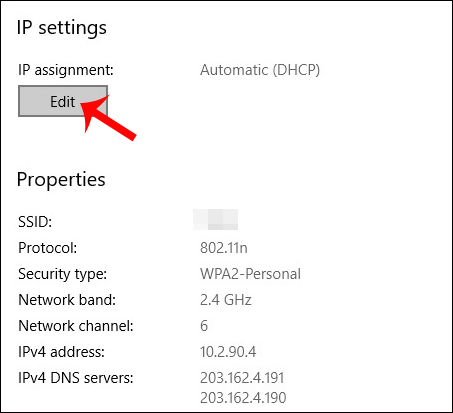Click the Protocol label
The width and height of the screenshot is (453, 413).
(47, 248)
